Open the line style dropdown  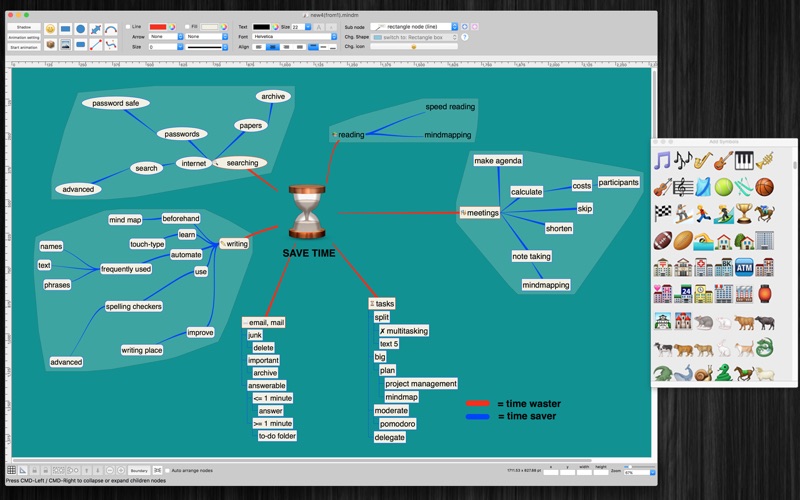[x=207, y=47]
